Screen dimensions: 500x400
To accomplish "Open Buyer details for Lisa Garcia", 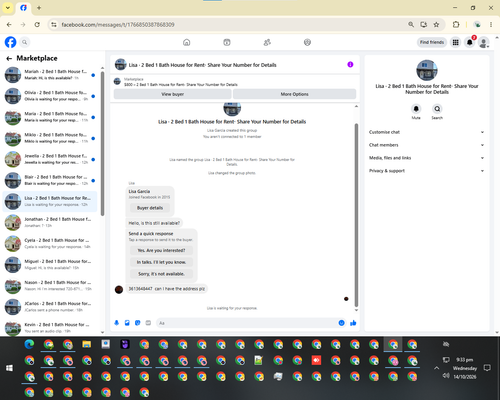I will pos(150,208).
